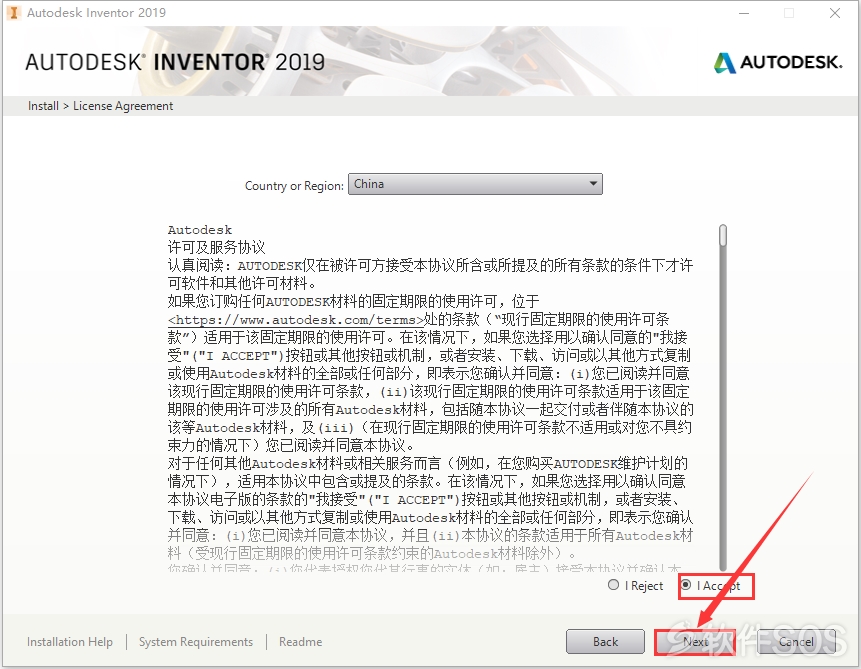Click the Cancel button

[x=796, y=642]
